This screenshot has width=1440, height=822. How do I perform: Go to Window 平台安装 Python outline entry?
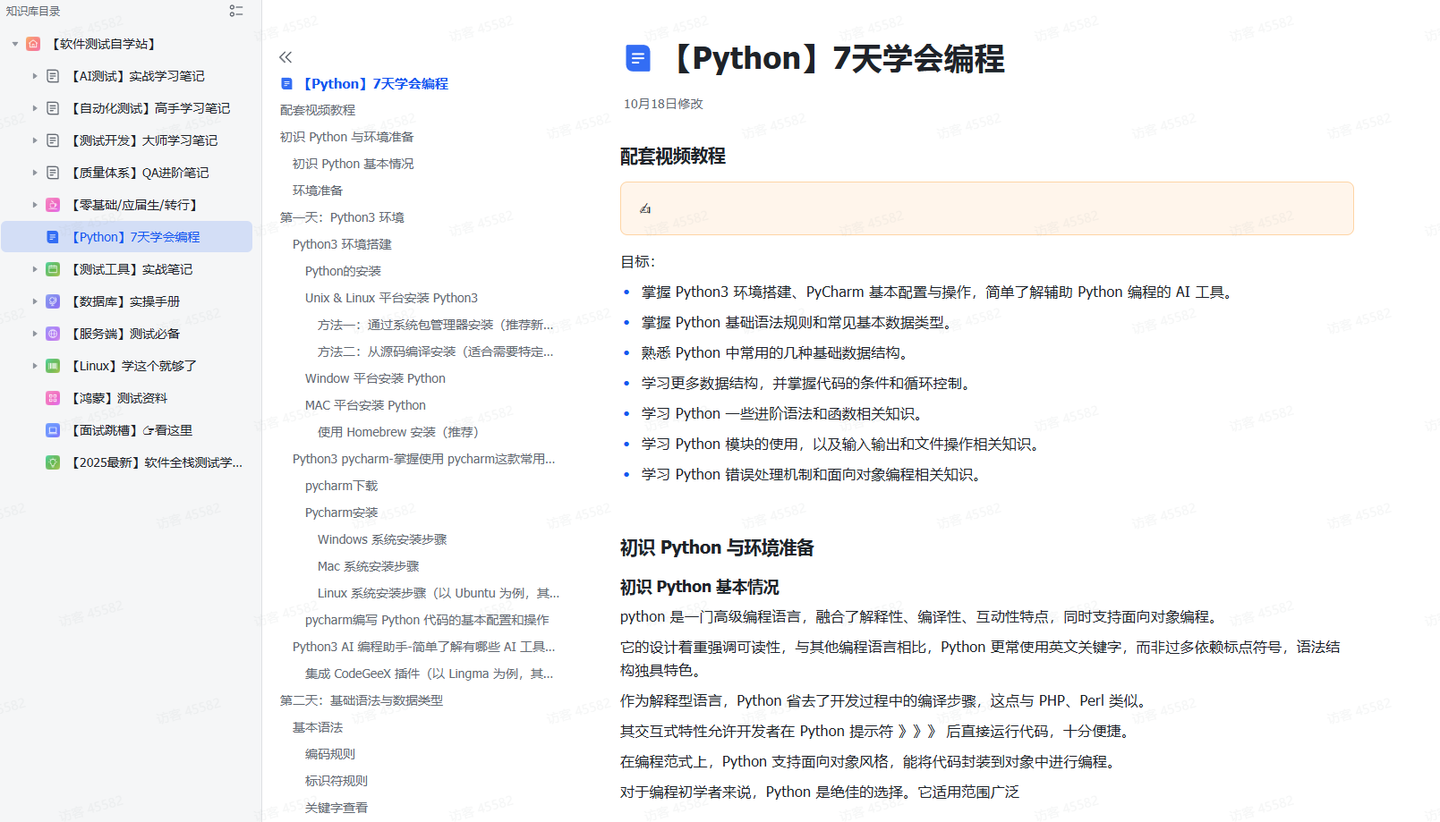pos(375,378)
